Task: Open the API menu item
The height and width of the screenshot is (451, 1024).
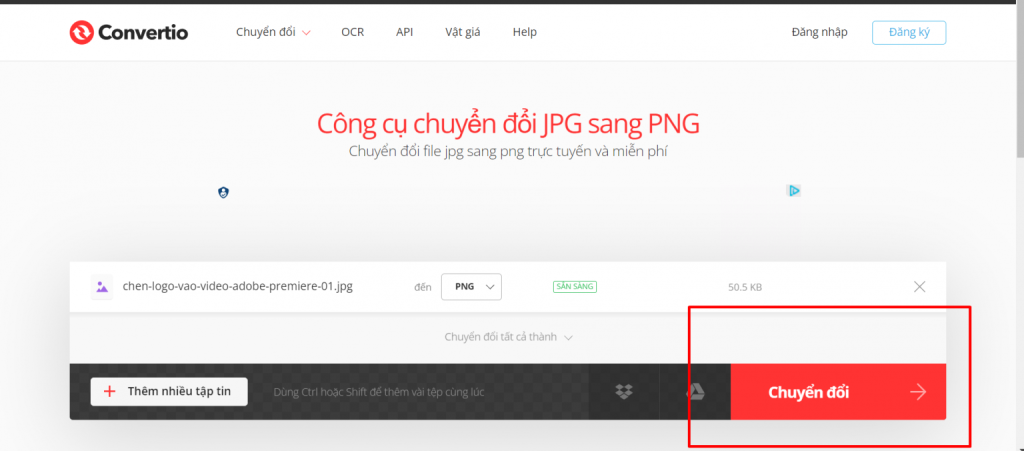Action: [404, 32]
